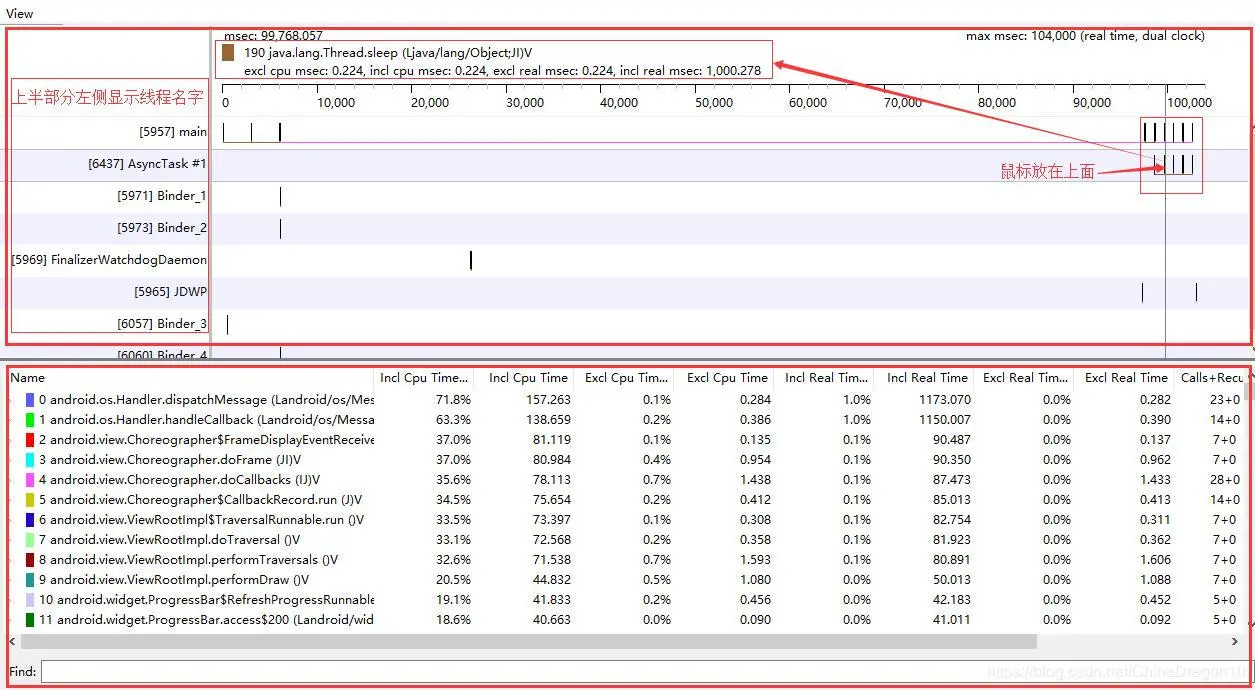Select the [5969] FinalizerWatchdogDaemon thread label
This screenshot has width=1255, height=690.
[109, 260]
